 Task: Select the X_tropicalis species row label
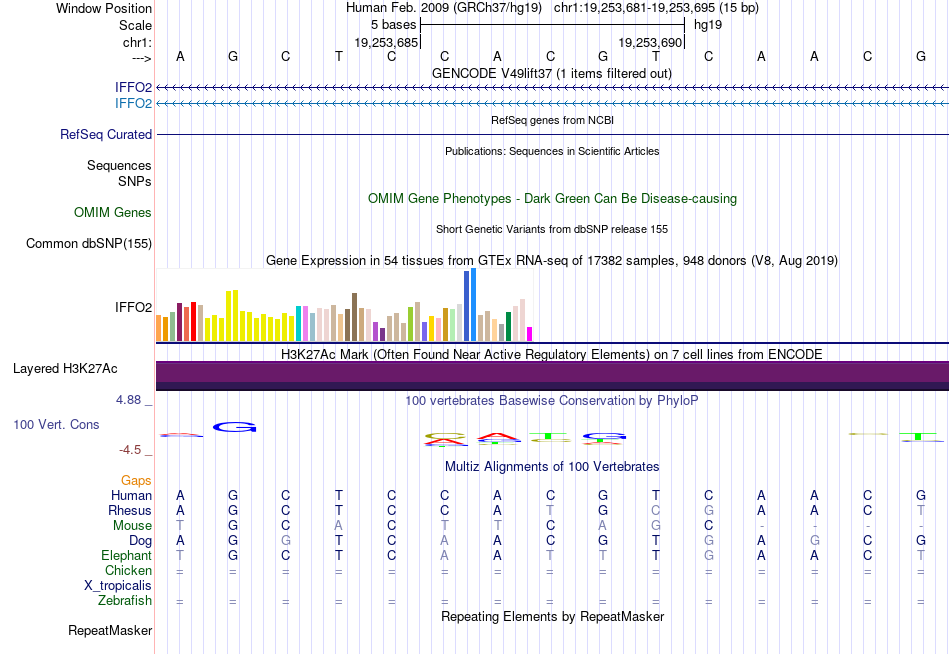(118, 586)
